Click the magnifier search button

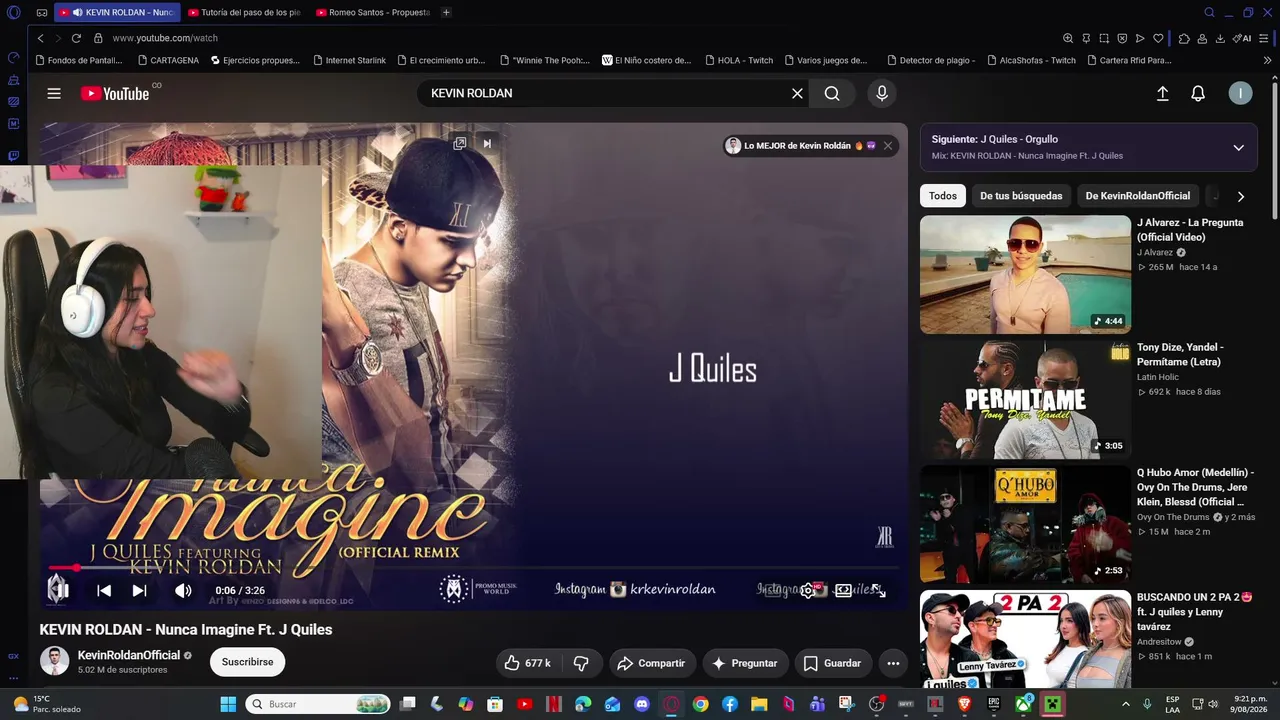click(832, 93)
